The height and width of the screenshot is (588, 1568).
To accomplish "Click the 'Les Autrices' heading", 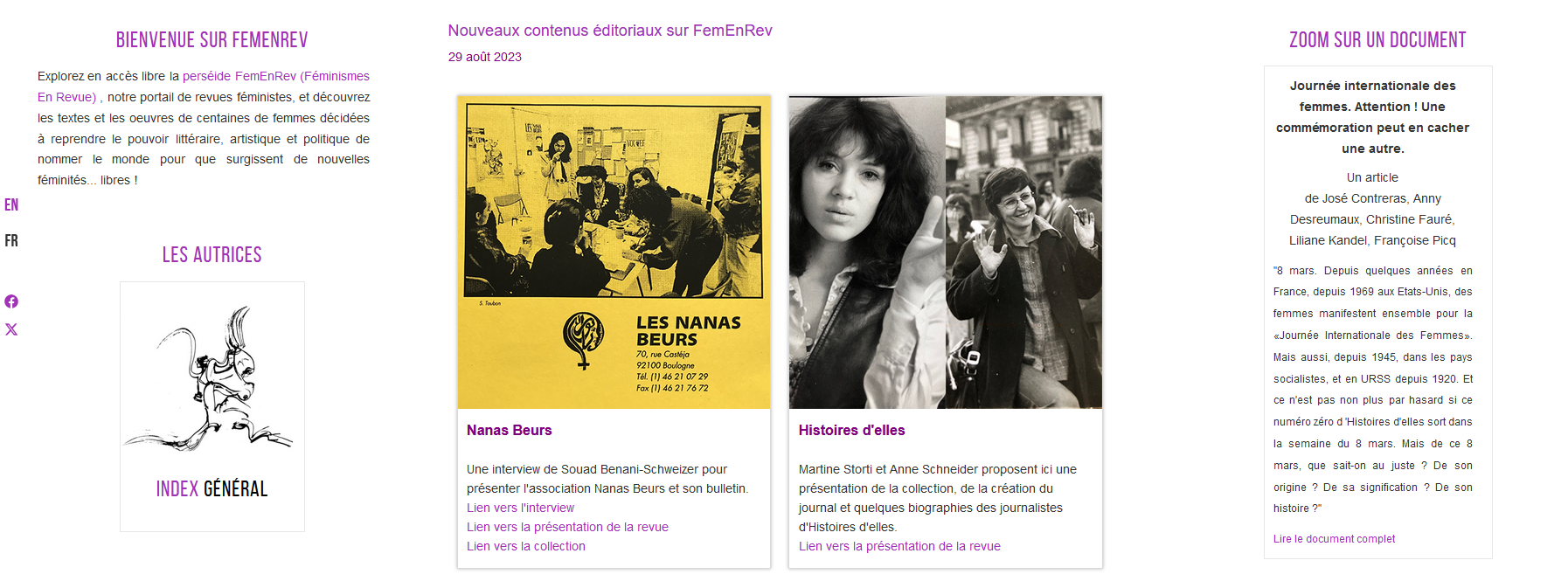I will pos(212,255).
